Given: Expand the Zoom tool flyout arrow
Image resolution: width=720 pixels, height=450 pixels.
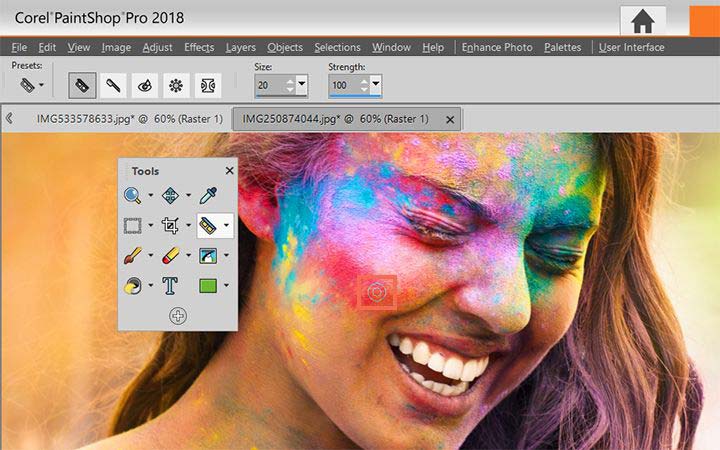Looking at the screenshot, I should pyautogui.click(x=151, y=195).
